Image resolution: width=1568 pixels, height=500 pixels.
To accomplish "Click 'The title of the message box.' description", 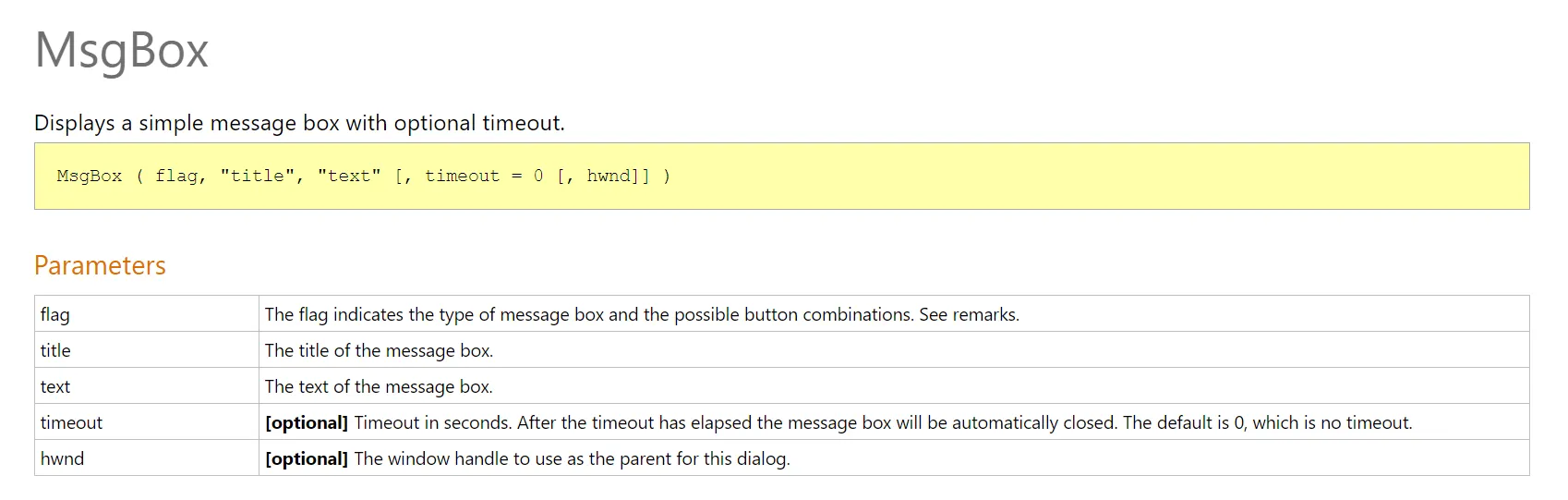I will pos(379,350).
